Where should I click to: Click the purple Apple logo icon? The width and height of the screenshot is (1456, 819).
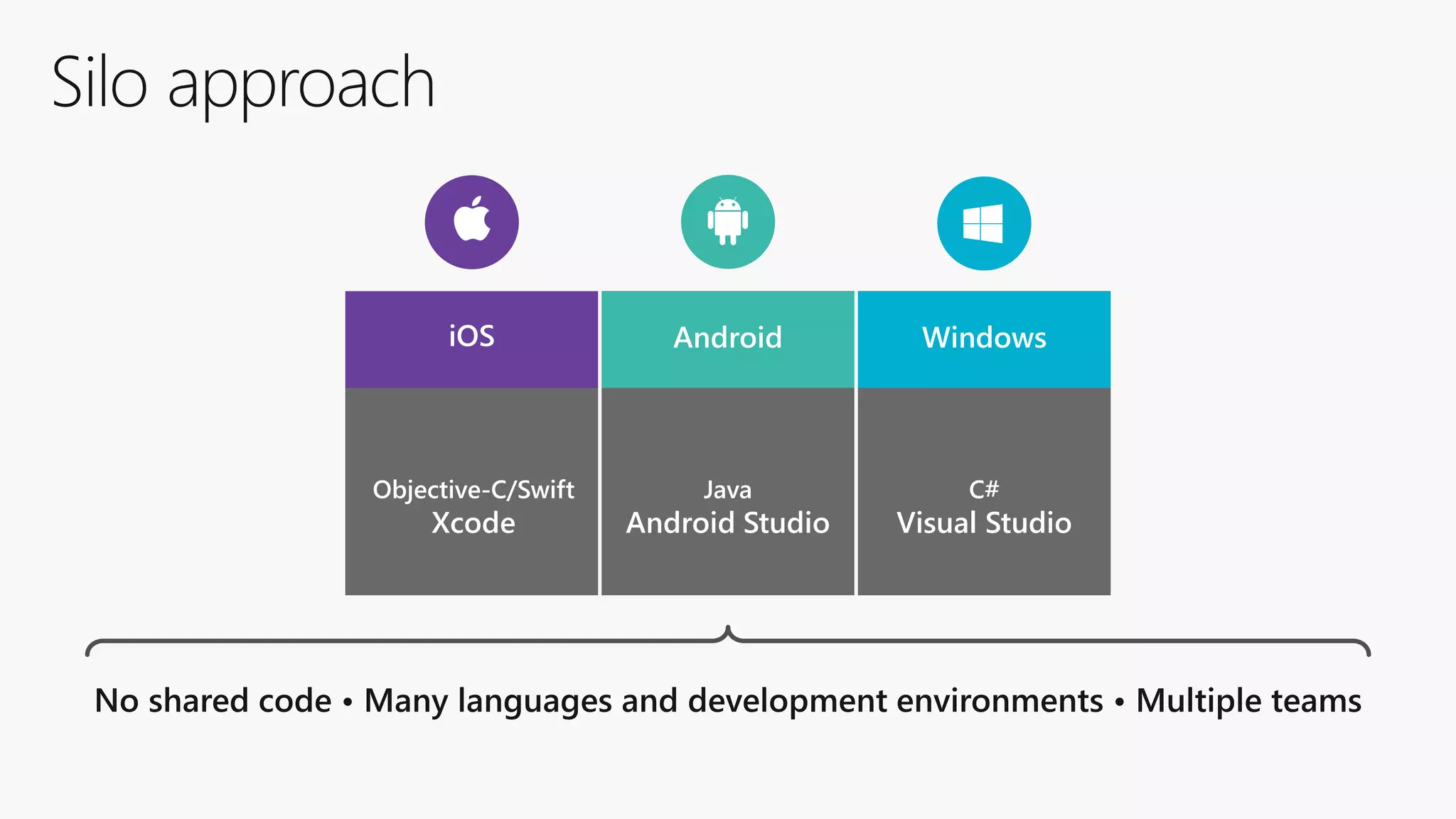pos(472,222)
